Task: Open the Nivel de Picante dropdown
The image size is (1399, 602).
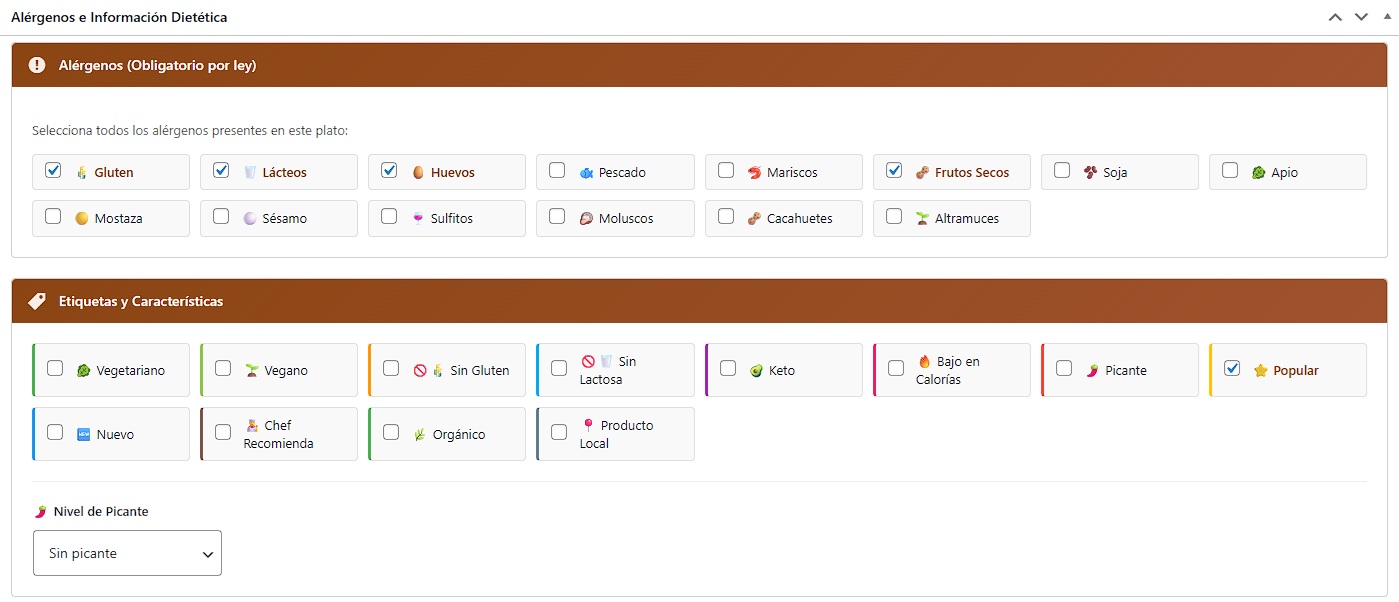Action: pos(127,552)
